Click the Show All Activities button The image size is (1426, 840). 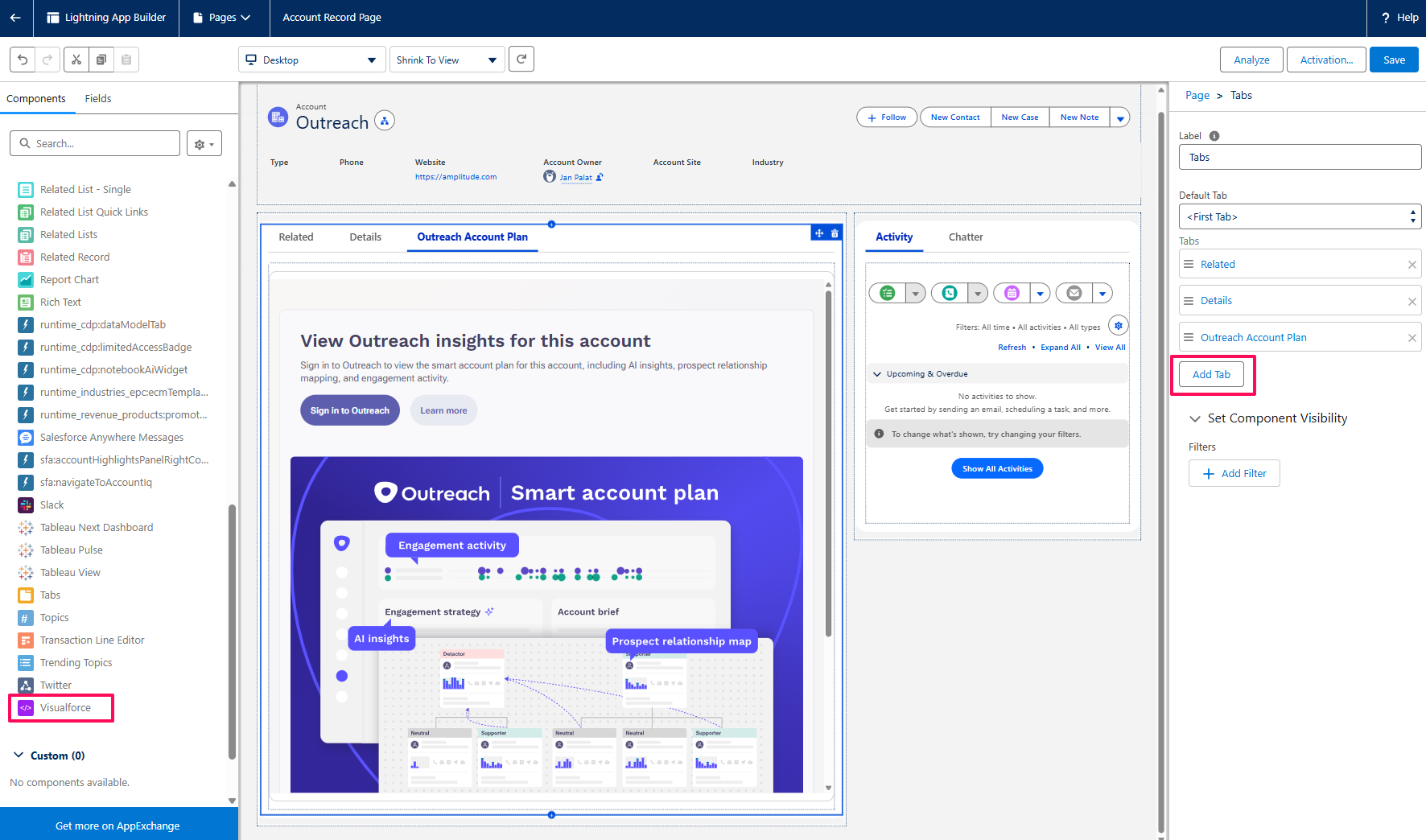point(997,468)
